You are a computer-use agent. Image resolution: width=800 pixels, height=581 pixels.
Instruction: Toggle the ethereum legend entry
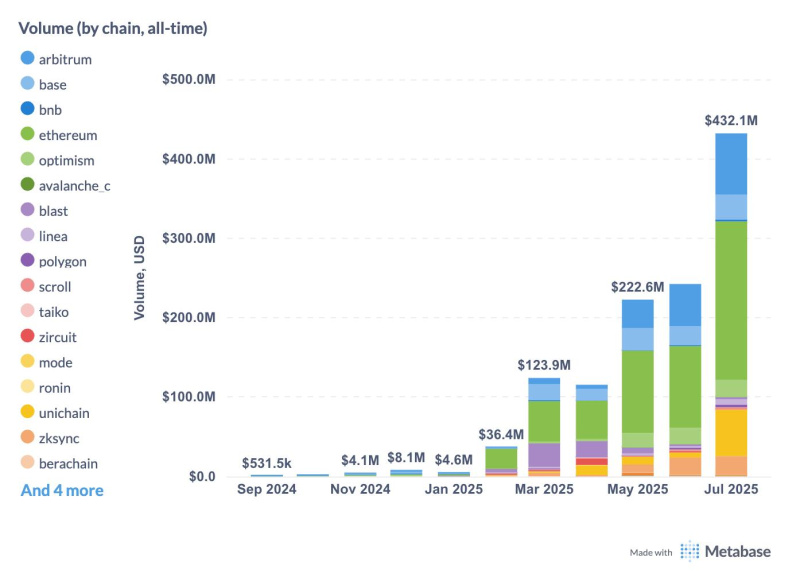pyautogui.click(x=67, y=135)
